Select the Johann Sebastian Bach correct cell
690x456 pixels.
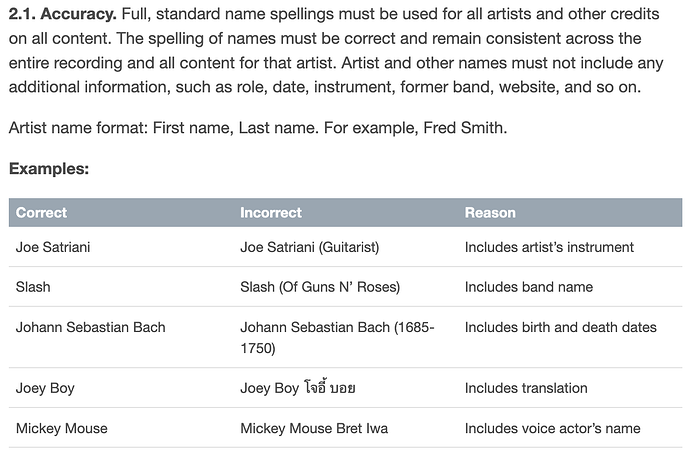pos(91,327)
